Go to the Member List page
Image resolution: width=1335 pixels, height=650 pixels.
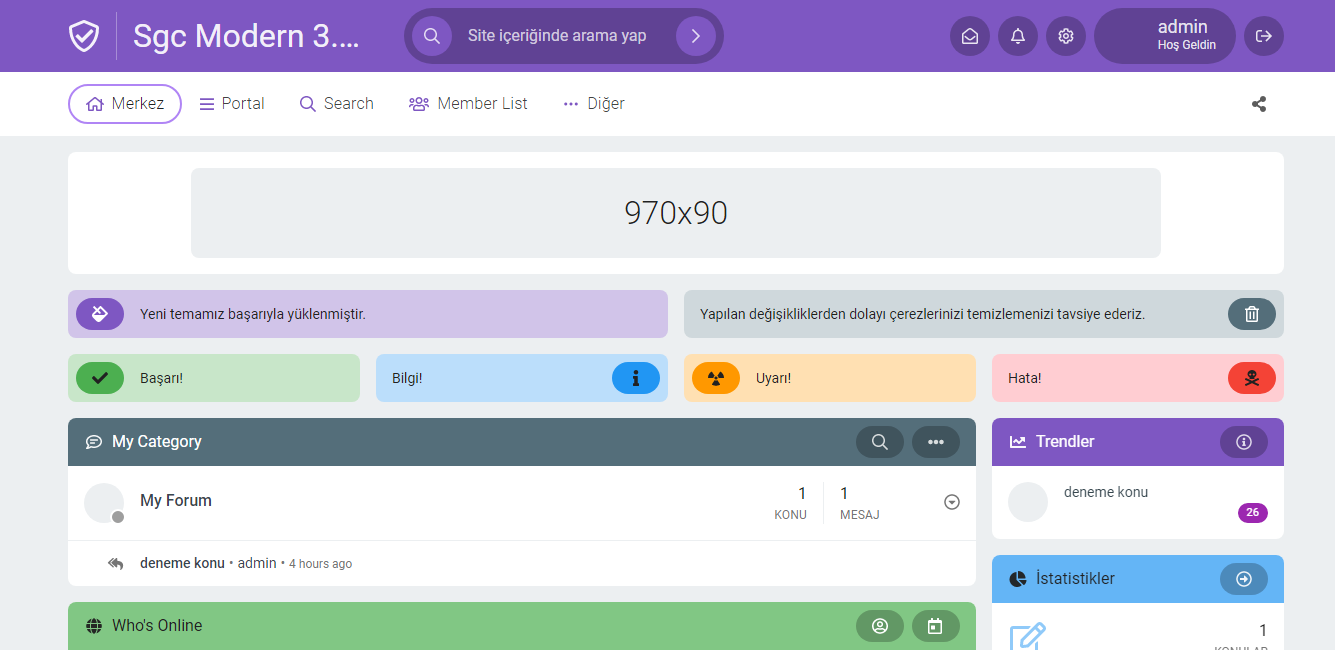tap(468, 104)
